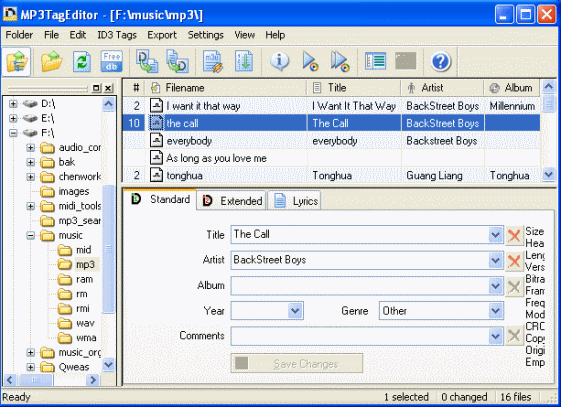Open the Folder menu

point(19,35)
